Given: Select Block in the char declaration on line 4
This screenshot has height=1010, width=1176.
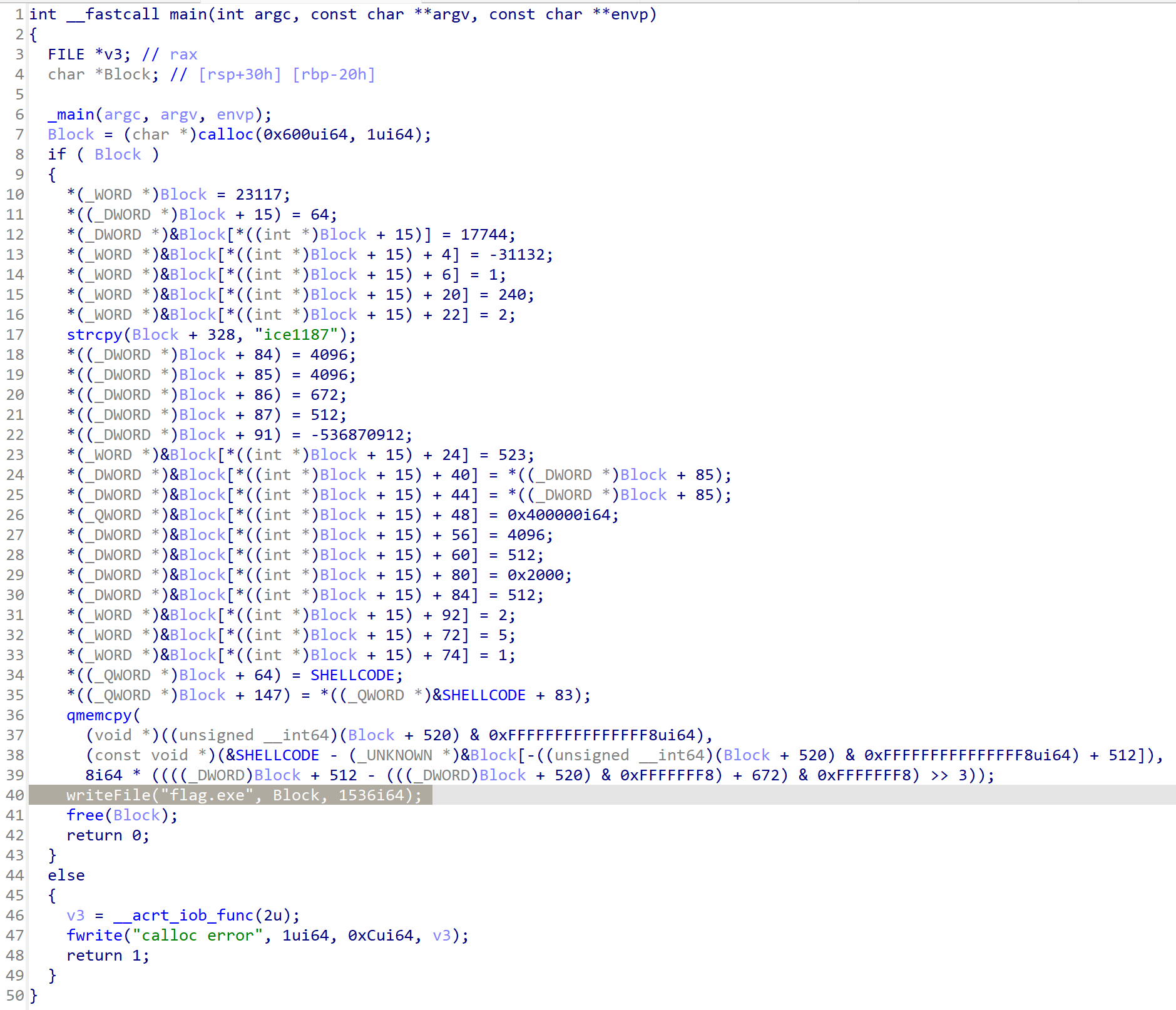Looking at the screenshot, I should click(x=127, y=74).
